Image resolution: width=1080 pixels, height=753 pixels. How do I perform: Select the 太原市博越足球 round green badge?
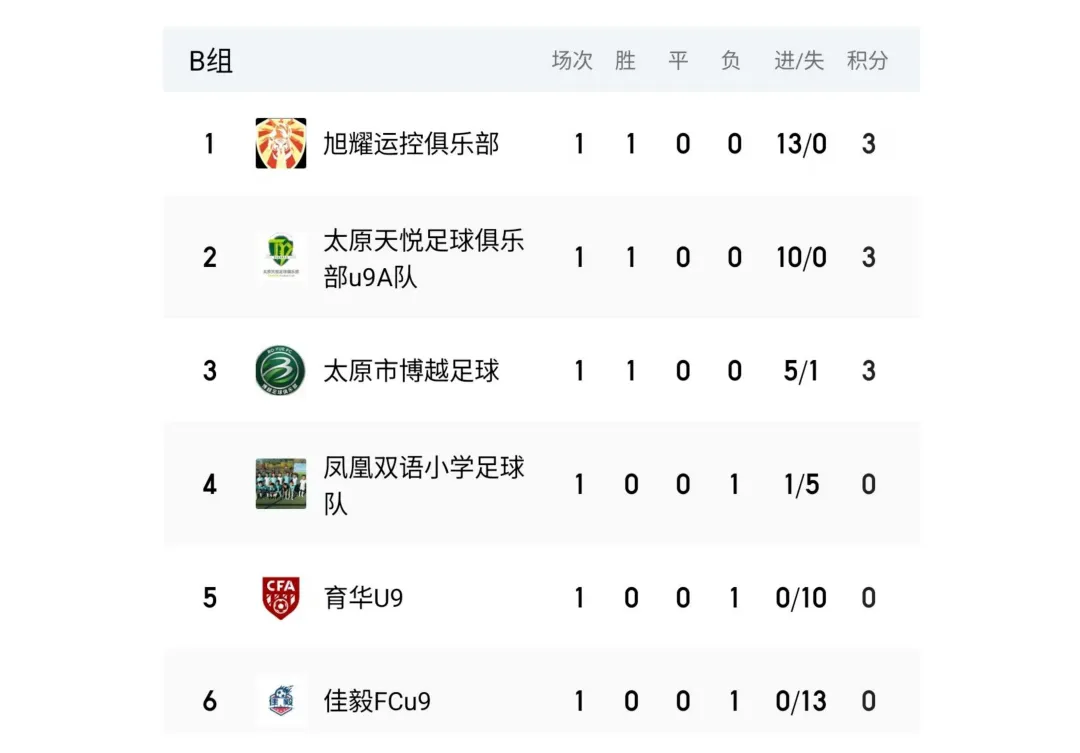click(x=281, y=371)
